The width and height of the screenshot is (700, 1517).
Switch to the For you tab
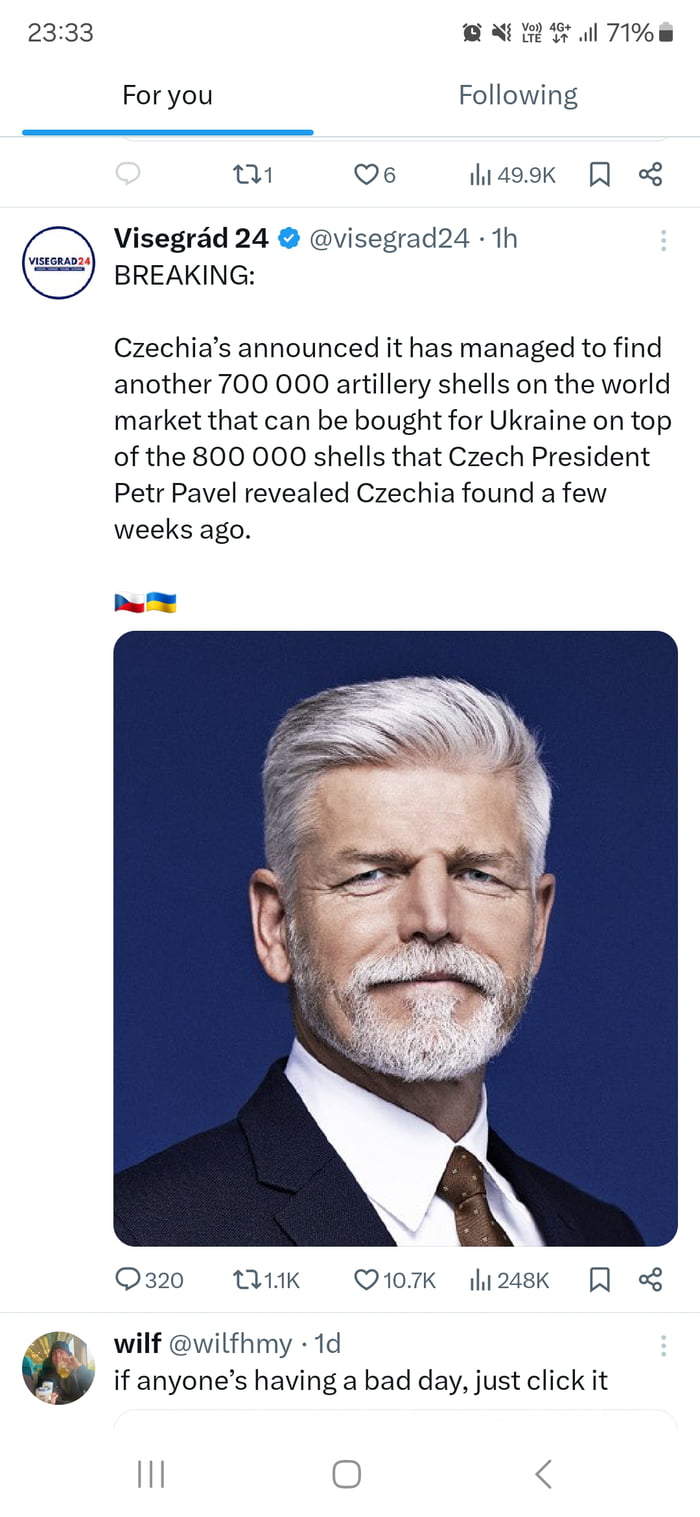[167, 95]
